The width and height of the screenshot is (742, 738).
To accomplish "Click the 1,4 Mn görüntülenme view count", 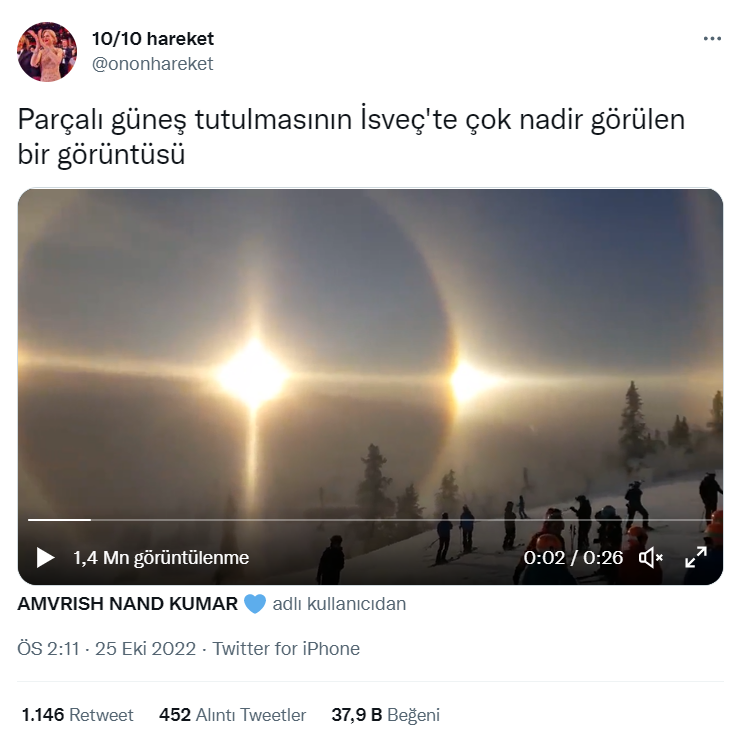I will [x=161, y=558].
